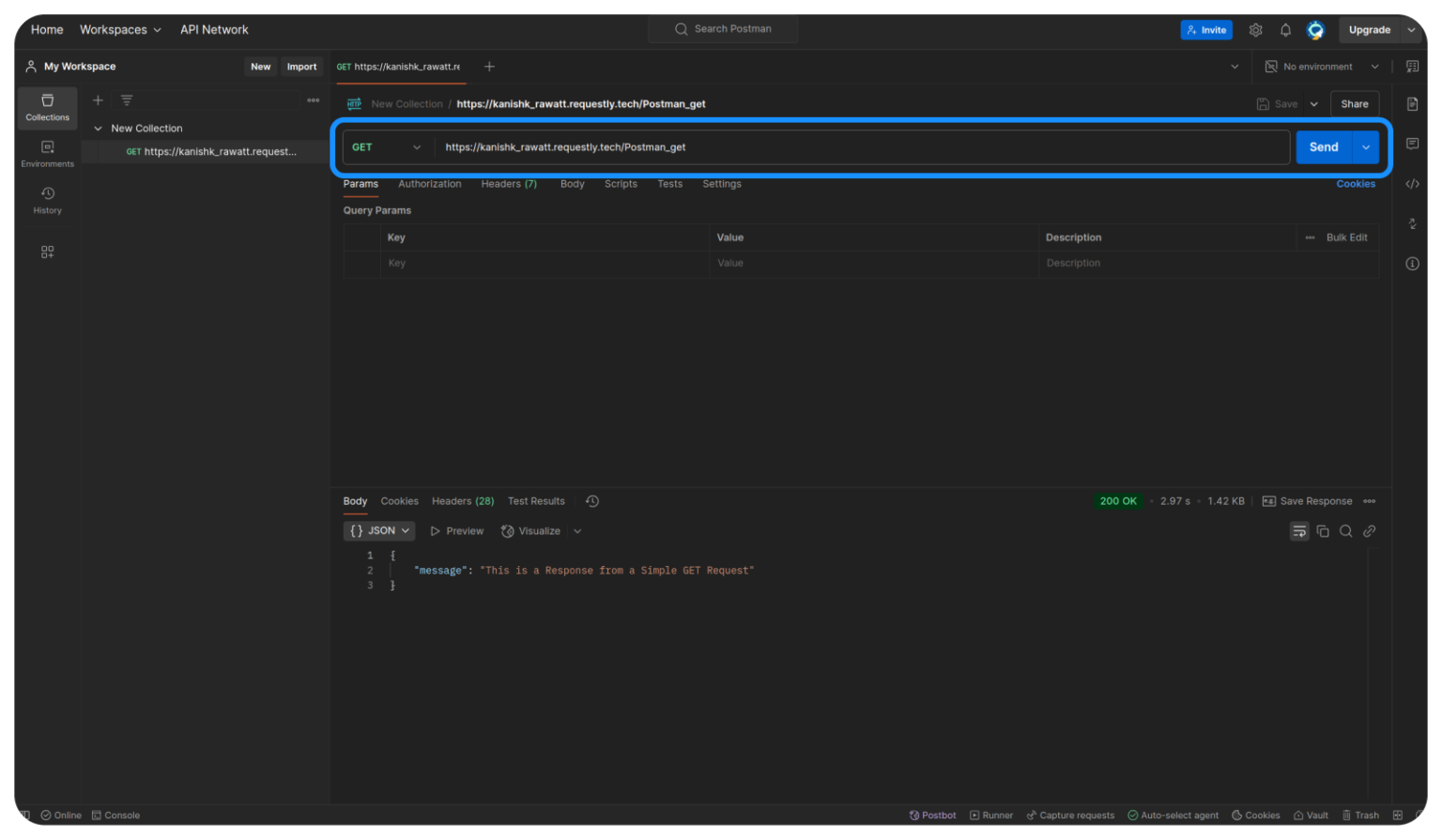Open the notifications bell
The image size is (1442, 840).
[x=1285, y=29]
